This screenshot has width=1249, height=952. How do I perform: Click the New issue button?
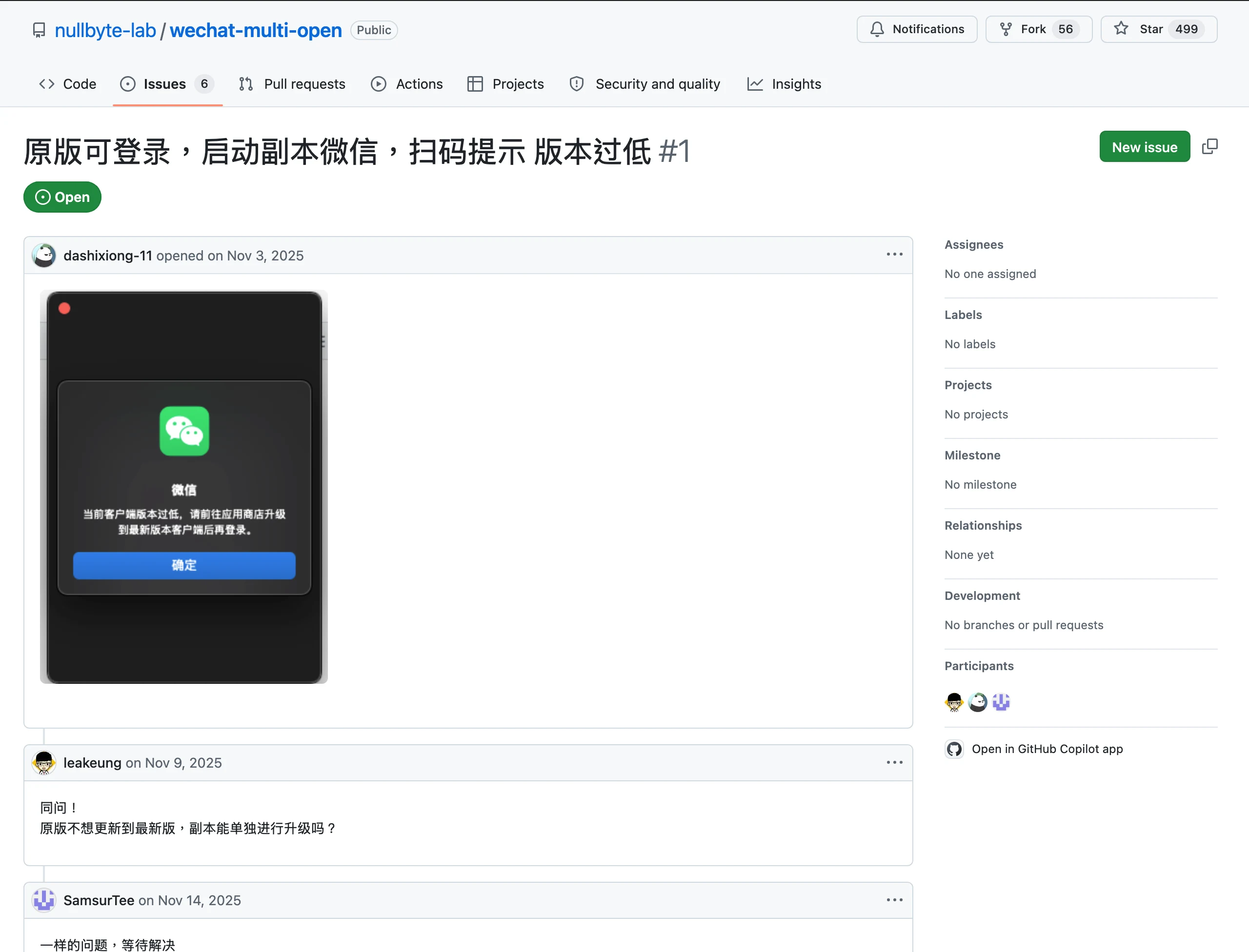[1144, 147]
